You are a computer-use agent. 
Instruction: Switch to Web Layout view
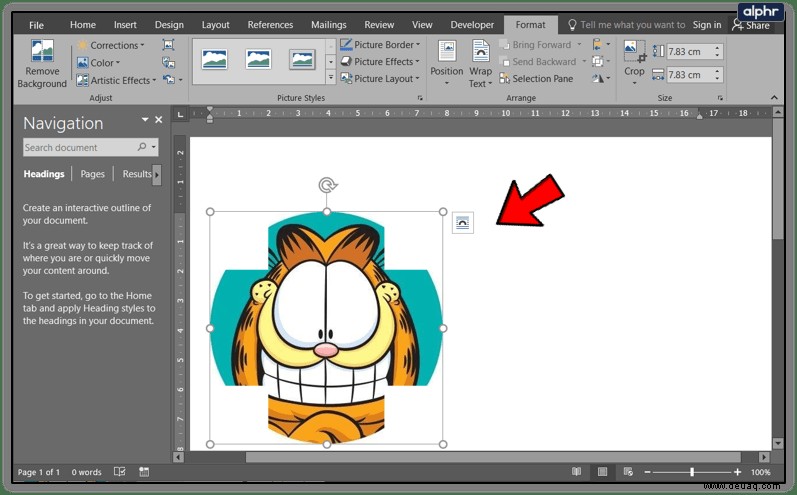628,472
